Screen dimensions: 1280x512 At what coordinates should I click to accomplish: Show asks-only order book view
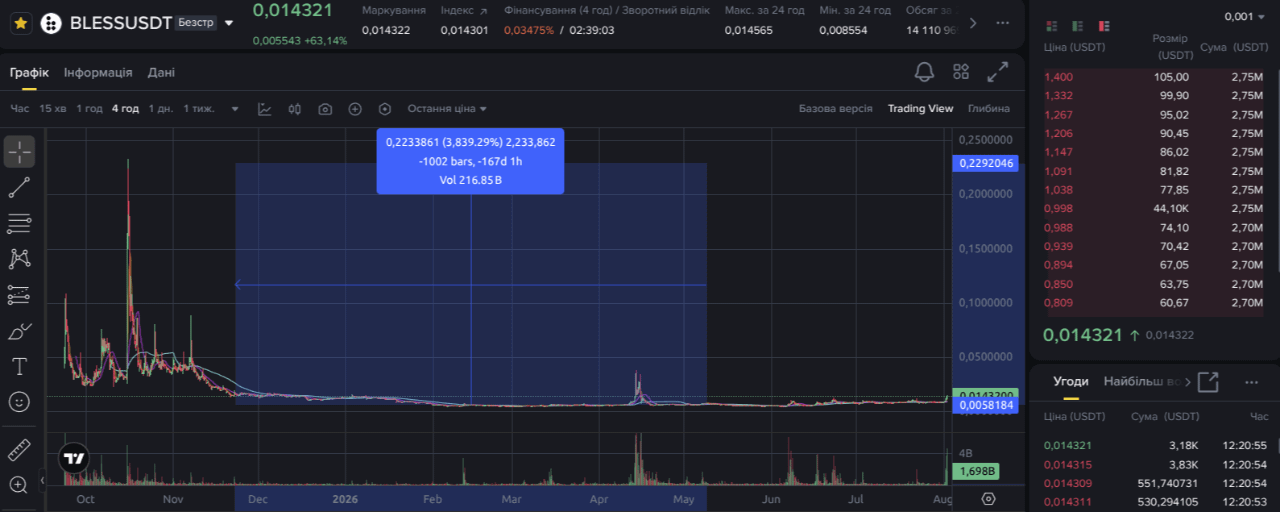tap(1105, 26)
